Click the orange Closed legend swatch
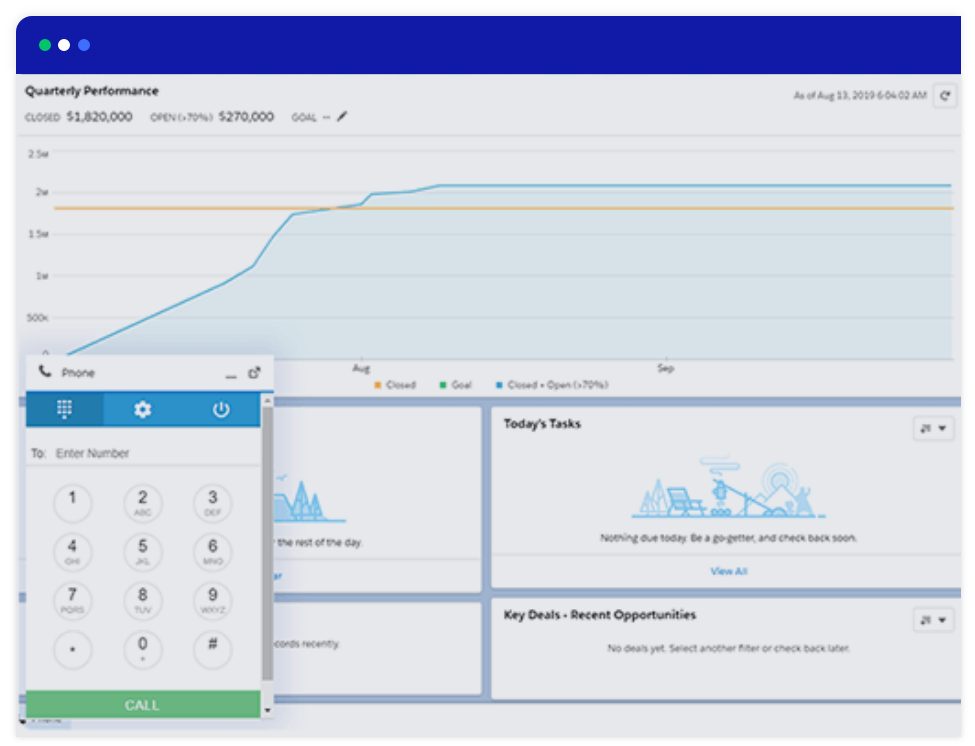Screen dimensions: 975x746 click(x=377, y=385)
